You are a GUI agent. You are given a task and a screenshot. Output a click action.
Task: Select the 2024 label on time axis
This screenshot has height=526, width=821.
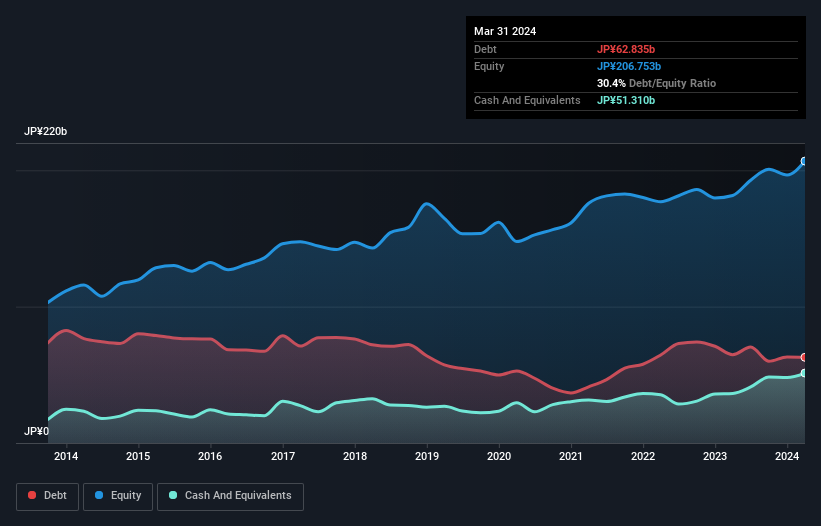[x=787, y=457]
